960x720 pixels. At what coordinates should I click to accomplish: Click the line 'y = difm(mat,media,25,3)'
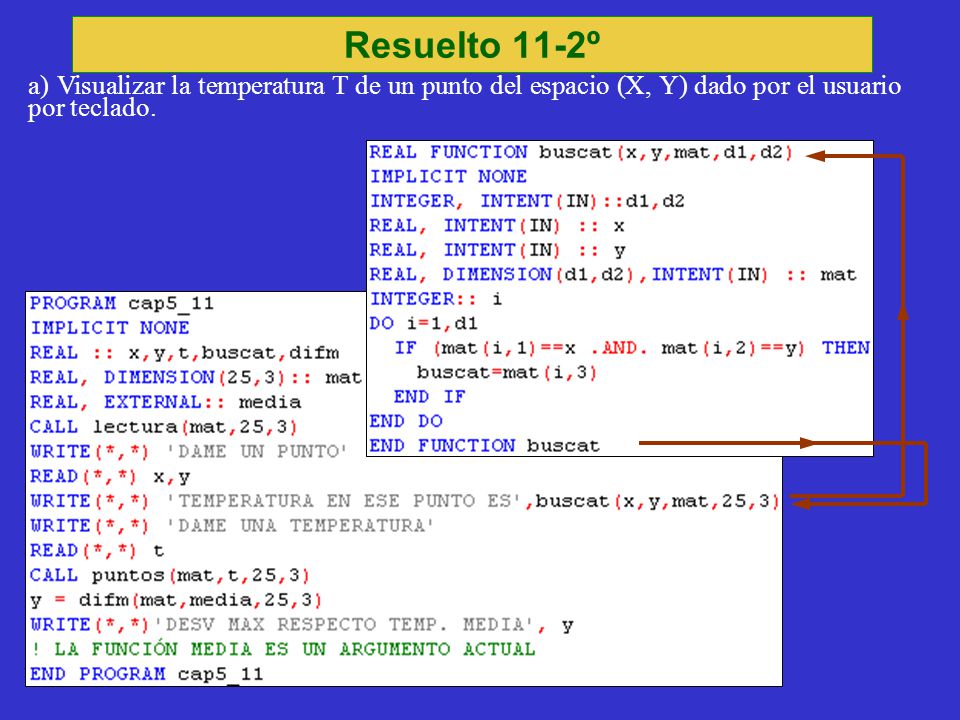point(176,599)
